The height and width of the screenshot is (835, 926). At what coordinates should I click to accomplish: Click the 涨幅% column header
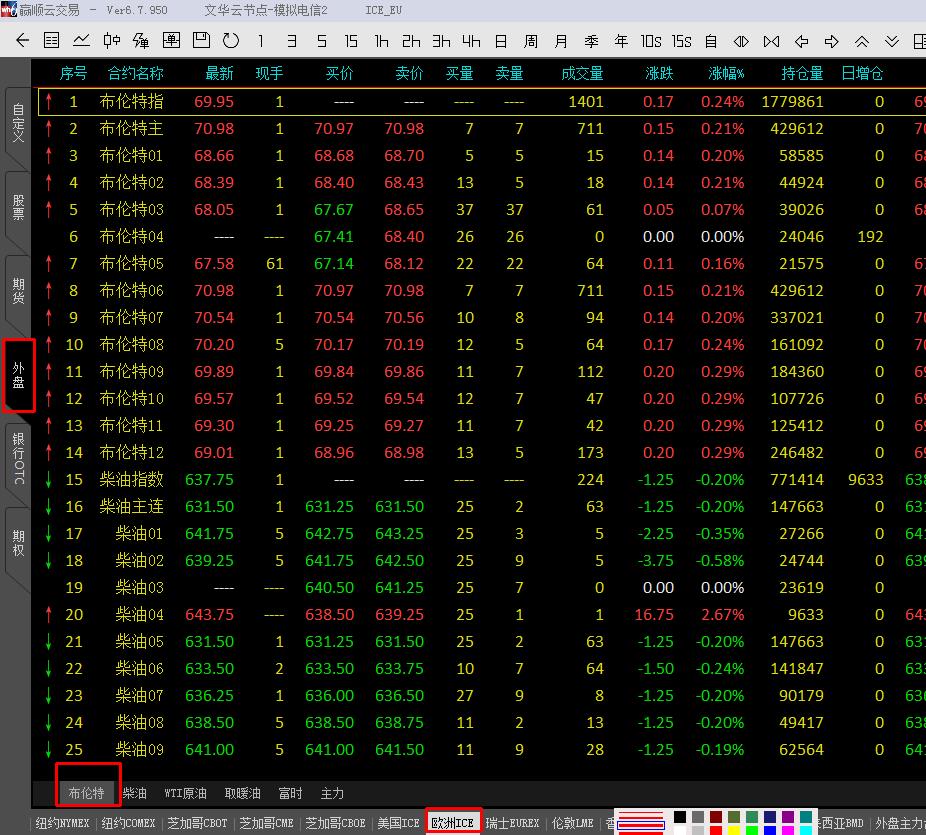pos(726,73)
